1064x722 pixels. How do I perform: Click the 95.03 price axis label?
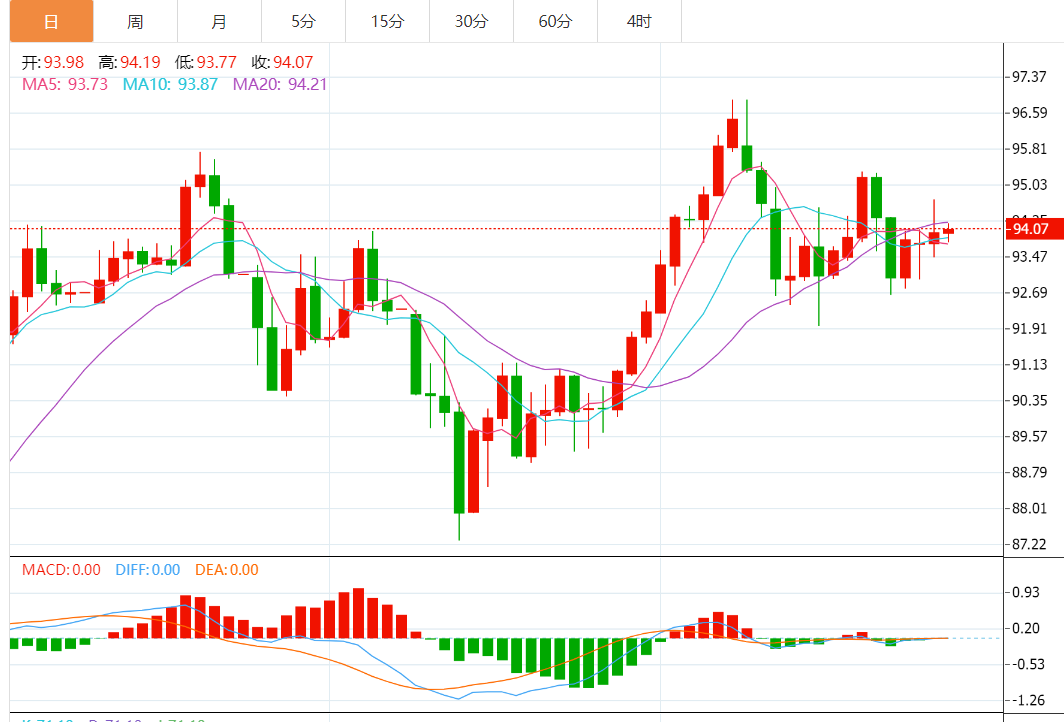click(1029, 185)
